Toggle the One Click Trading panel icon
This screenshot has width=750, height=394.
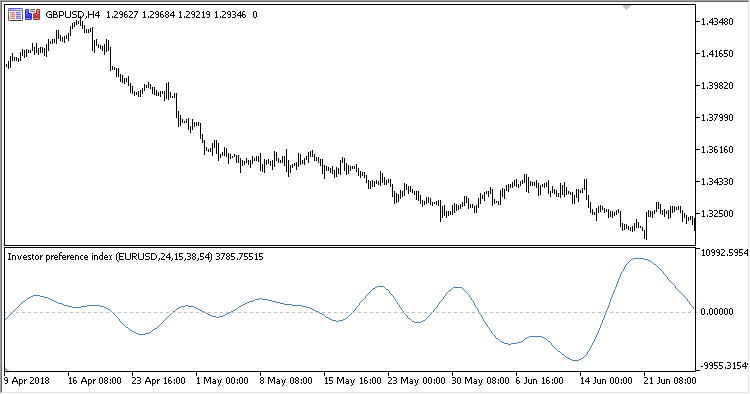(33, 15)
